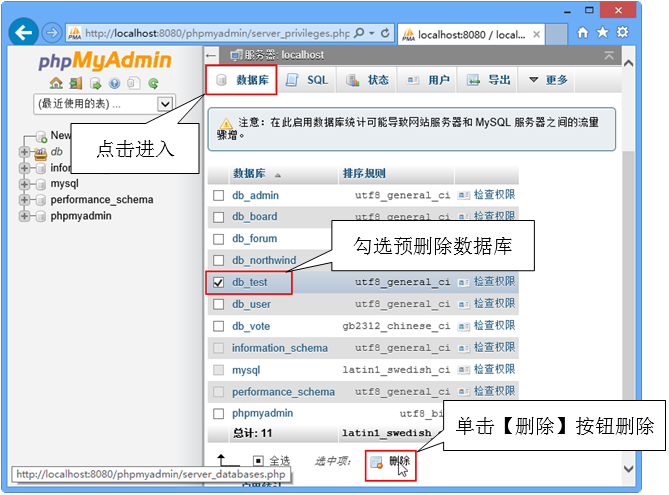Screen dimensions: 669x495
Task: Click the browser forward arrow button
Action: pyautogui.click(x=52, y=33)
